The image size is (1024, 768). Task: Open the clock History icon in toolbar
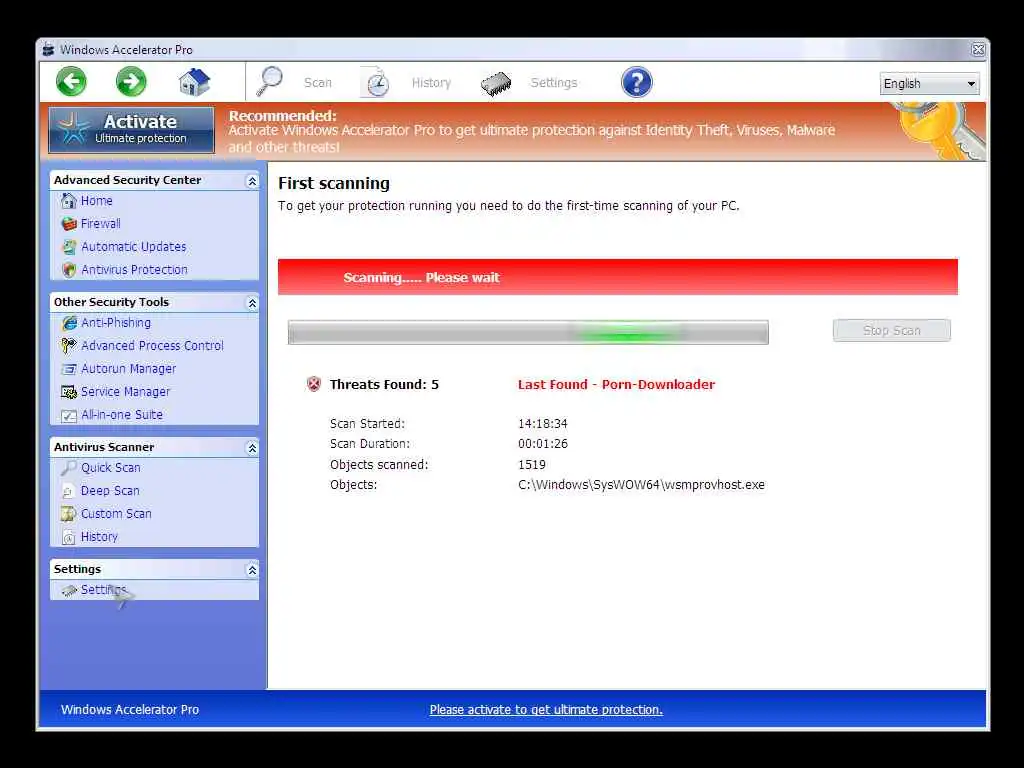pos(376,82)
